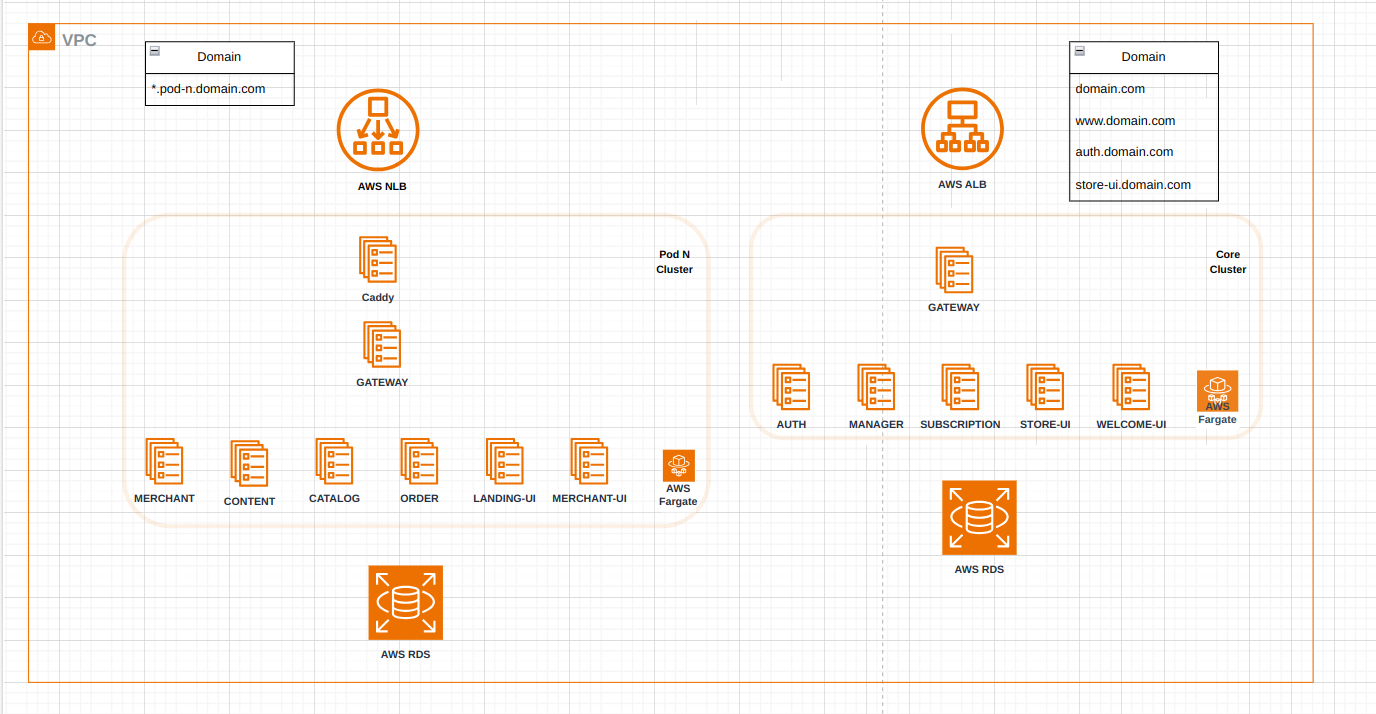Image resolution: width=1376 pixels, height=714 pixels.
Task: Select the WELCOME-UI service icon
Action: point(1131,387)
